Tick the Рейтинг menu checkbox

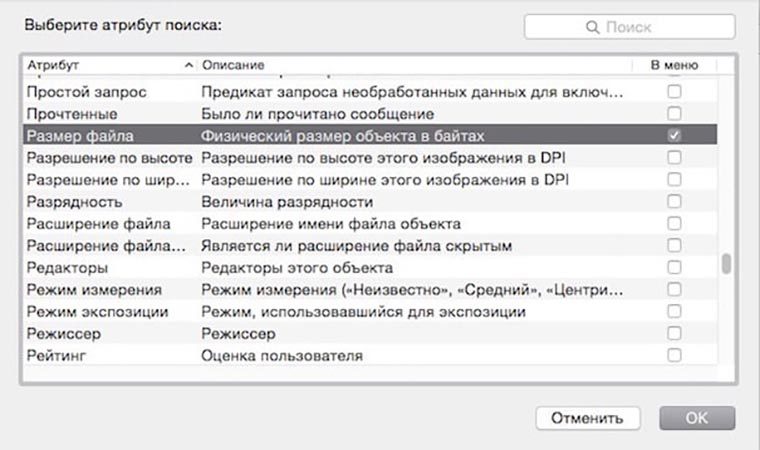point(675,355)
